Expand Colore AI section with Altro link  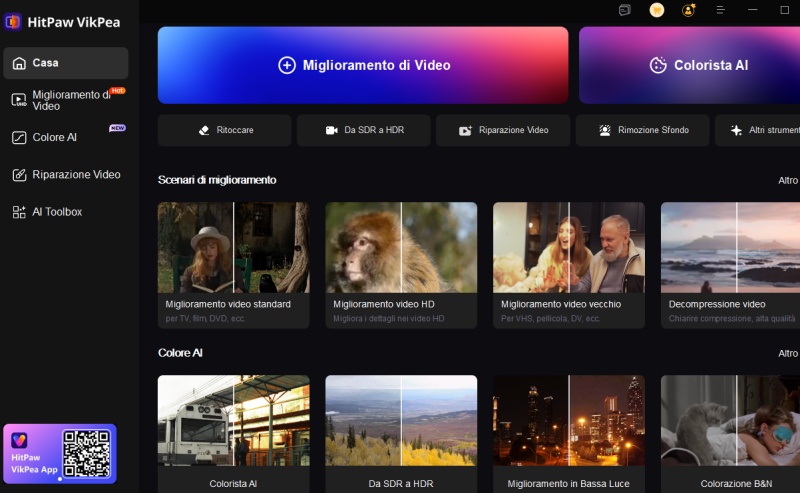coord(788,353)
